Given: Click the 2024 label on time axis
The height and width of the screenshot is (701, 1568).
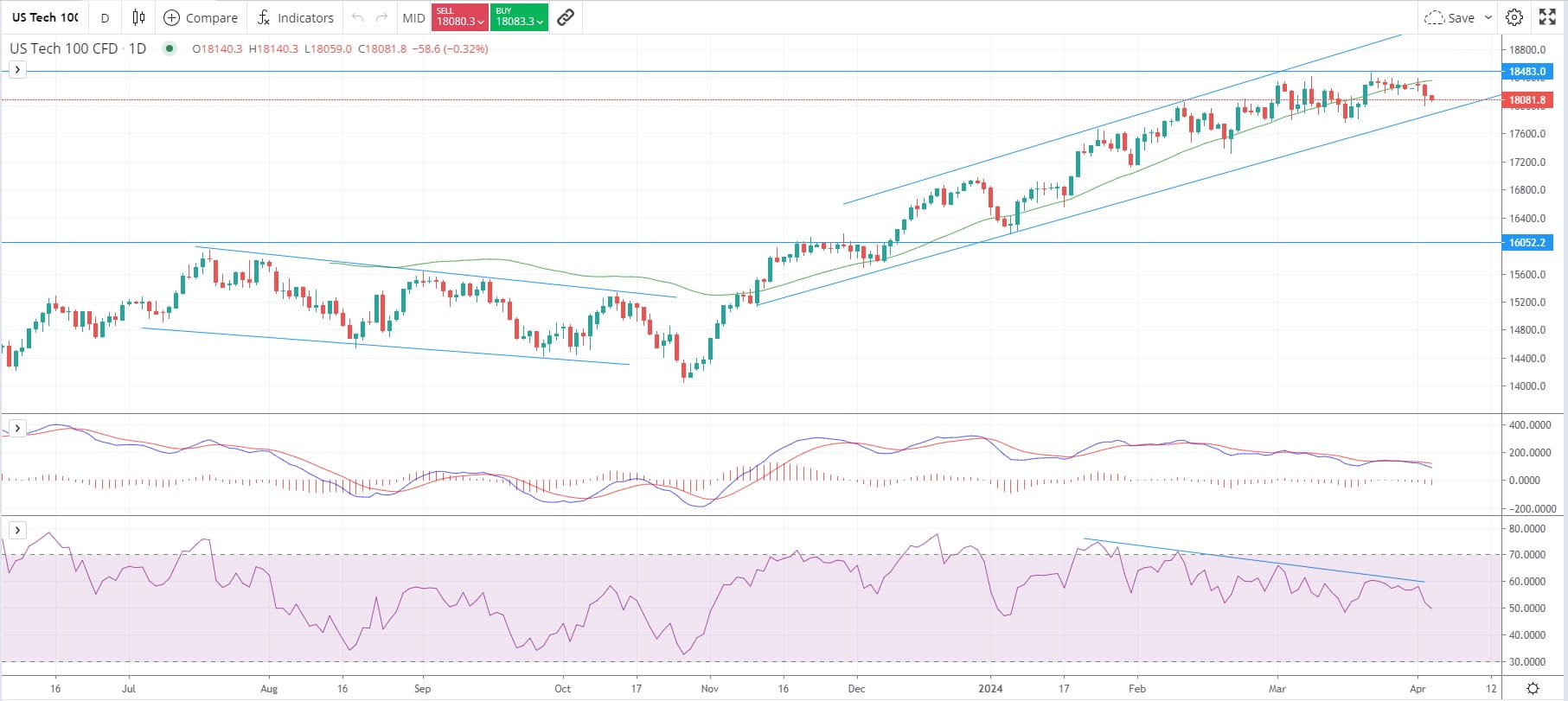Looking at the screenshot, I should coord(990,689).
